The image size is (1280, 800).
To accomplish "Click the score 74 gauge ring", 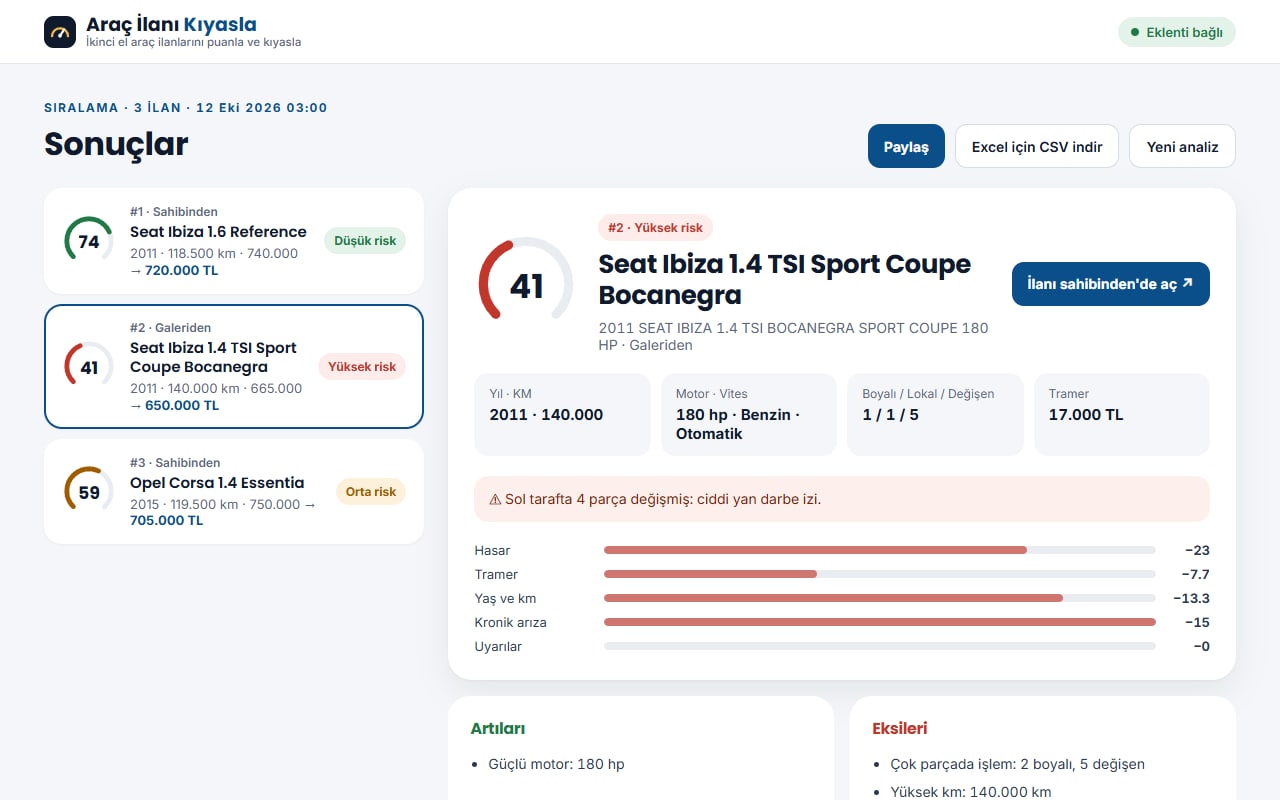I will 89,241.
